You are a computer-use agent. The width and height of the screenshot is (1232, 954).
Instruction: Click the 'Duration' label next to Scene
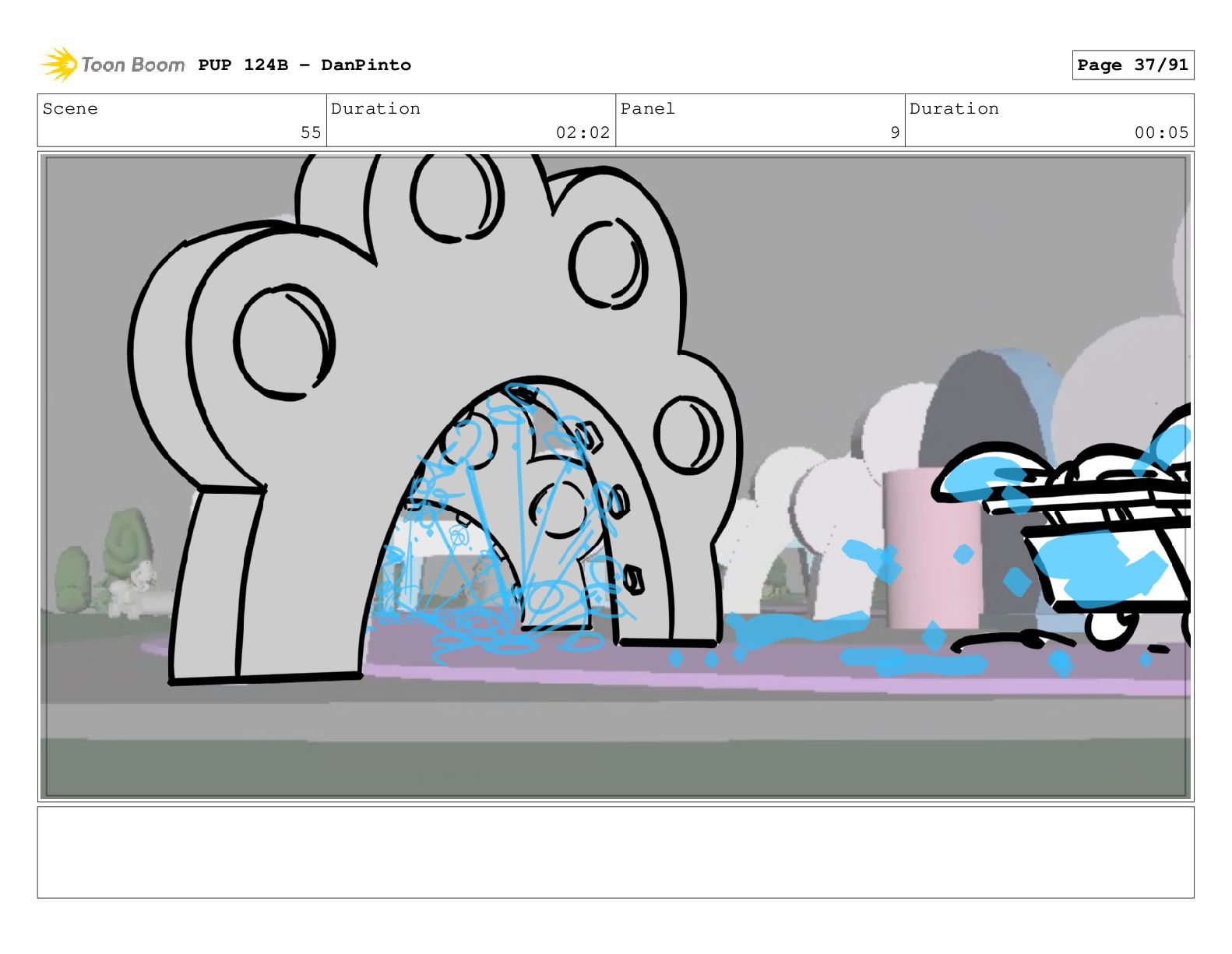point(375,109)
